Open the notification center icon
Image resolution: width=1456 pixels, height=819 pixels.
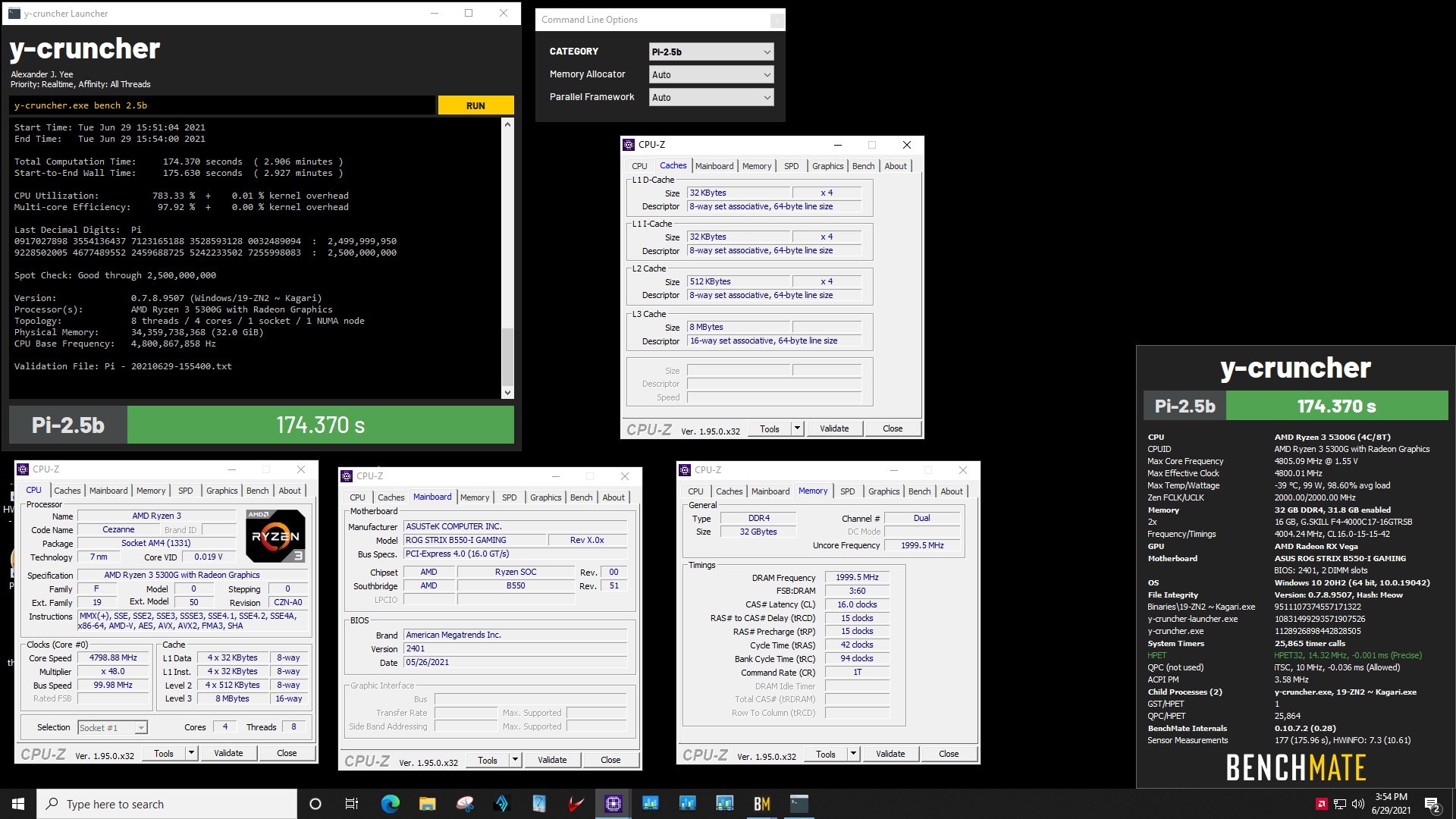(x=1432, y=804)
